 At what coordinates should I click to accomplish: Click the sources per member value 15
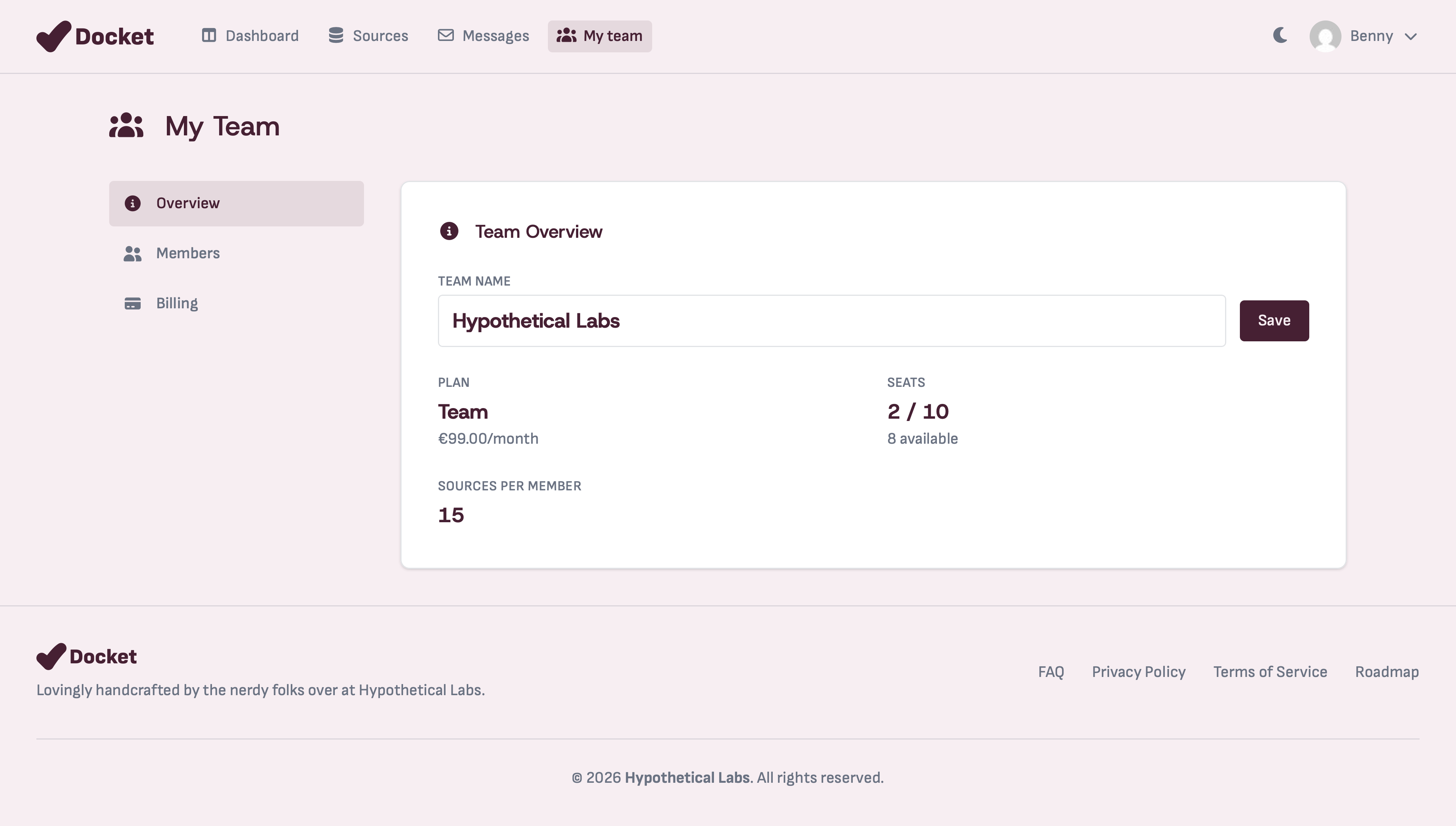[x=451, y=515]
